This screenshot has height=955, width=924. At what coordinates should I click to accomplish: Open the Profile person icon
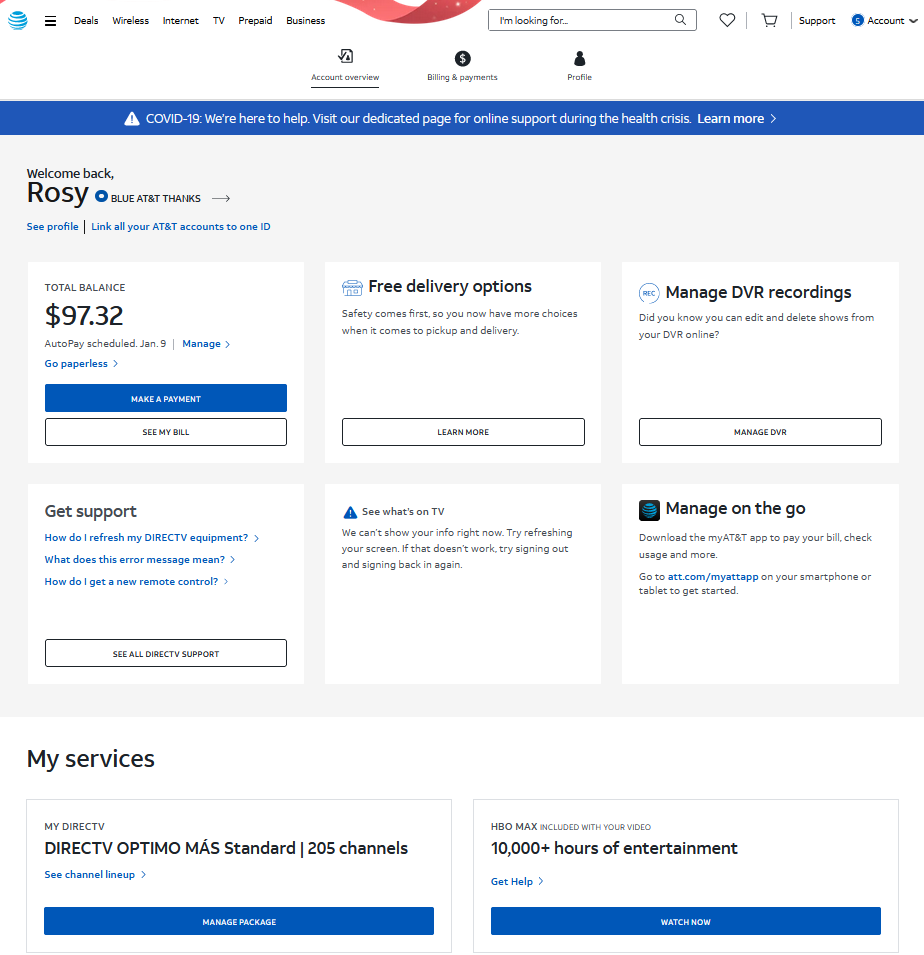point(580,59)
